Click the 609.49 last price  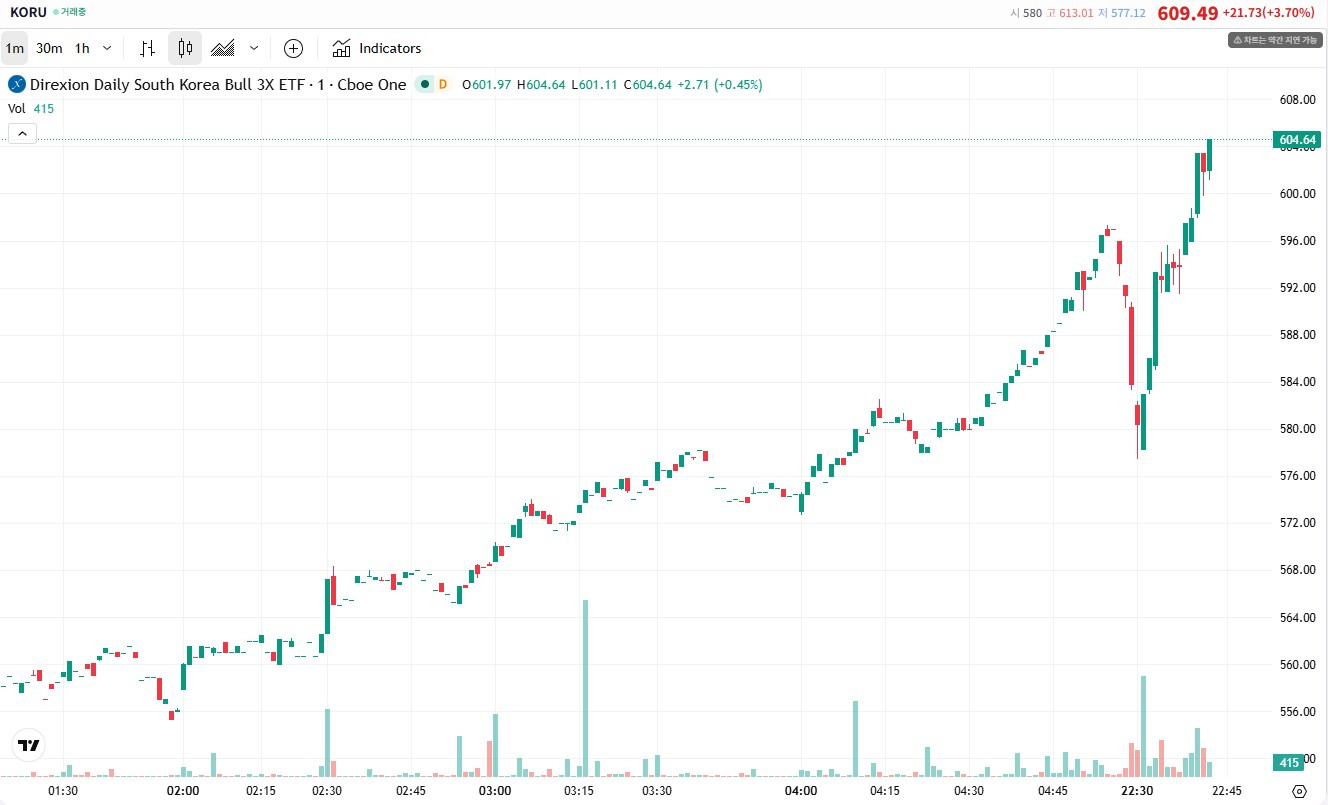click(1187, 13)
